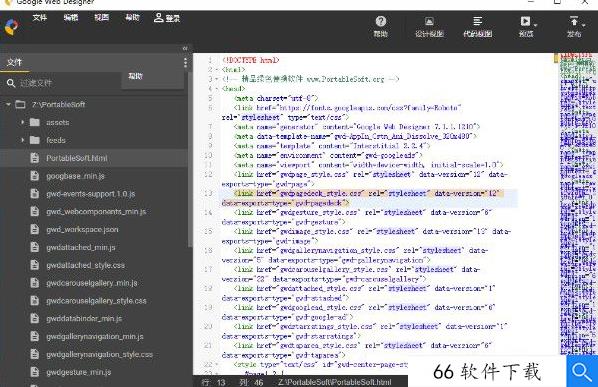Open gwdgallerynavigation_style.css file

(x=100, y=355)
